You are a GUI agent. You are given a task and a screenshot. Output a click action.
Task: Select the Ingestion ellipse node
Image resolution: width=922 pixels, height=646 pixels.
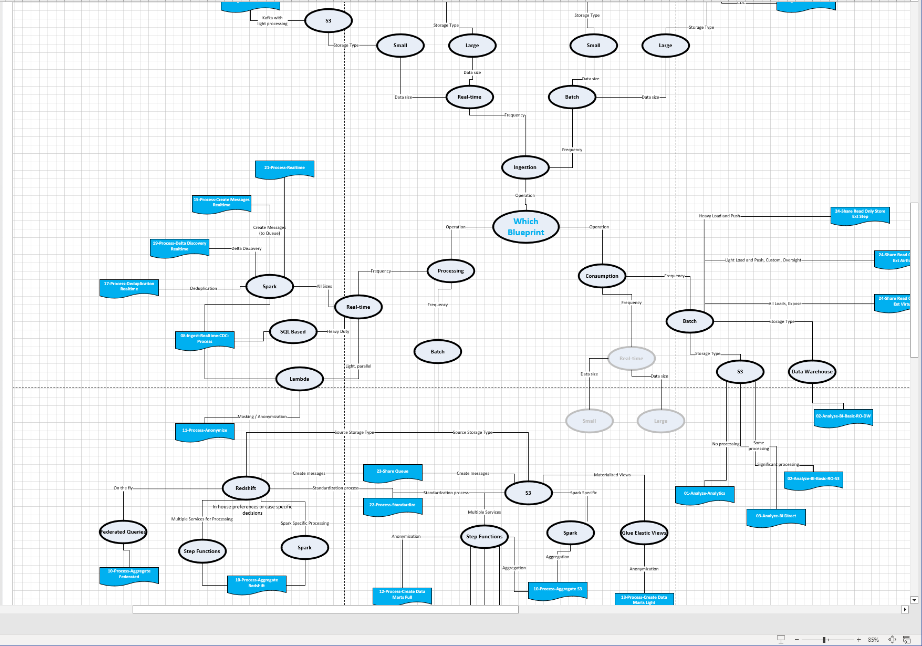(525, 167)
